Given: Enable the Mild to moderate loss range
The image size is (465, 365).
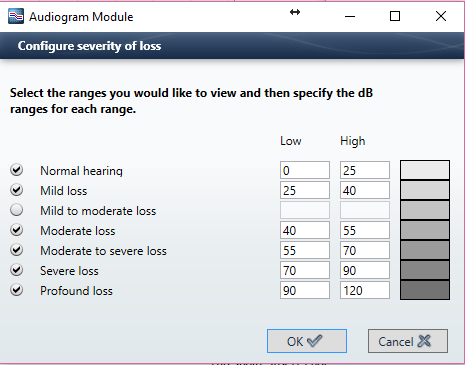Looking at the screenshot, I should click(16, 210).
